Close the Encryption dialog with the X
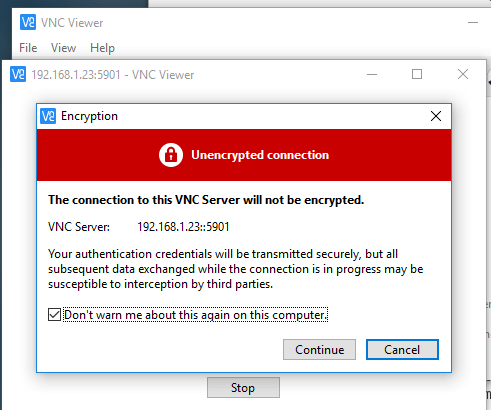This screenshot has height=410, width=491. click(x=436, y=116)
